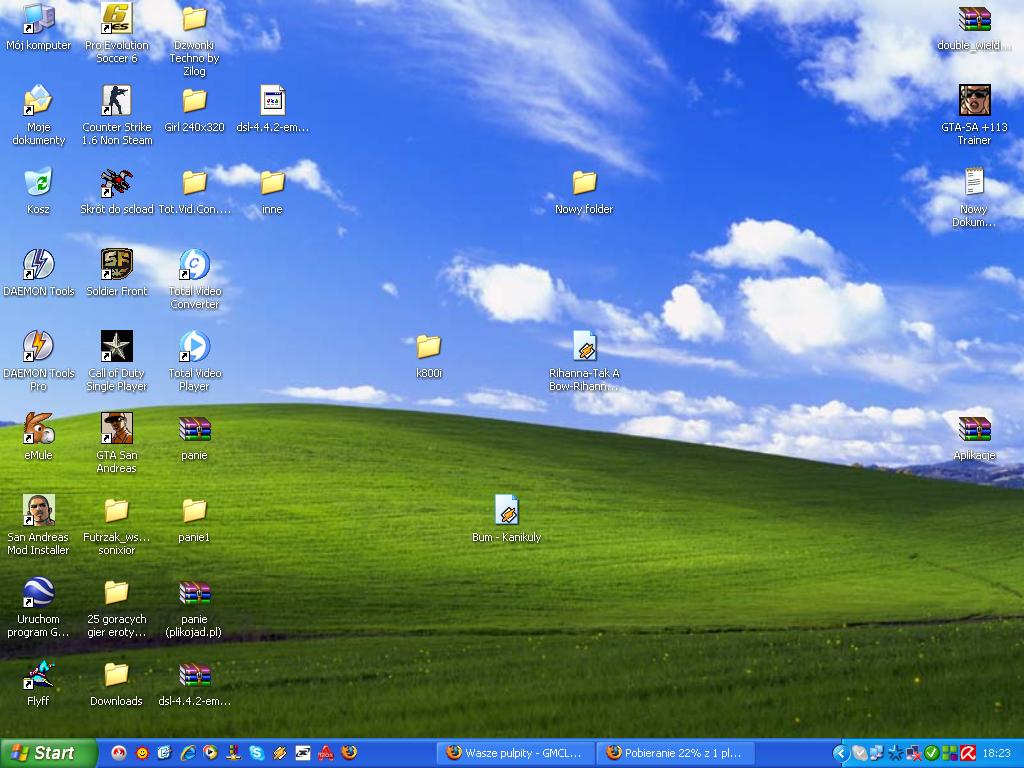Expand hidden system tray icons arrow
The image size is (1024, 768).
coord(840,753)
